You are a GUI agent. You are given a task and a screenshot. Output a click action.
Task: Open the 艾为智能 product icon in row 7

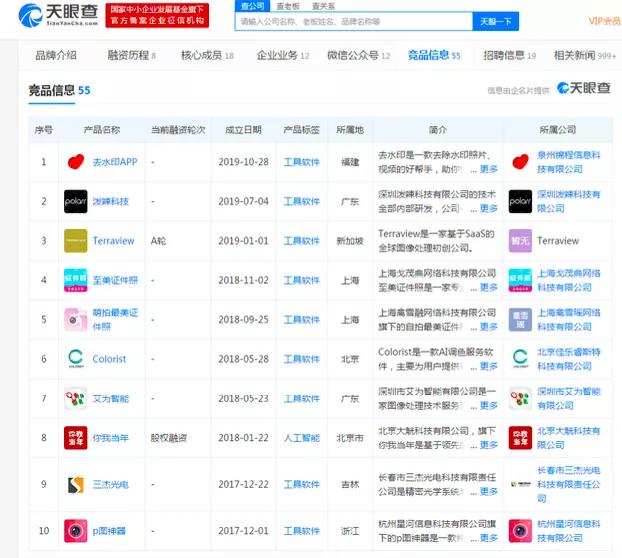click(76, 398)
